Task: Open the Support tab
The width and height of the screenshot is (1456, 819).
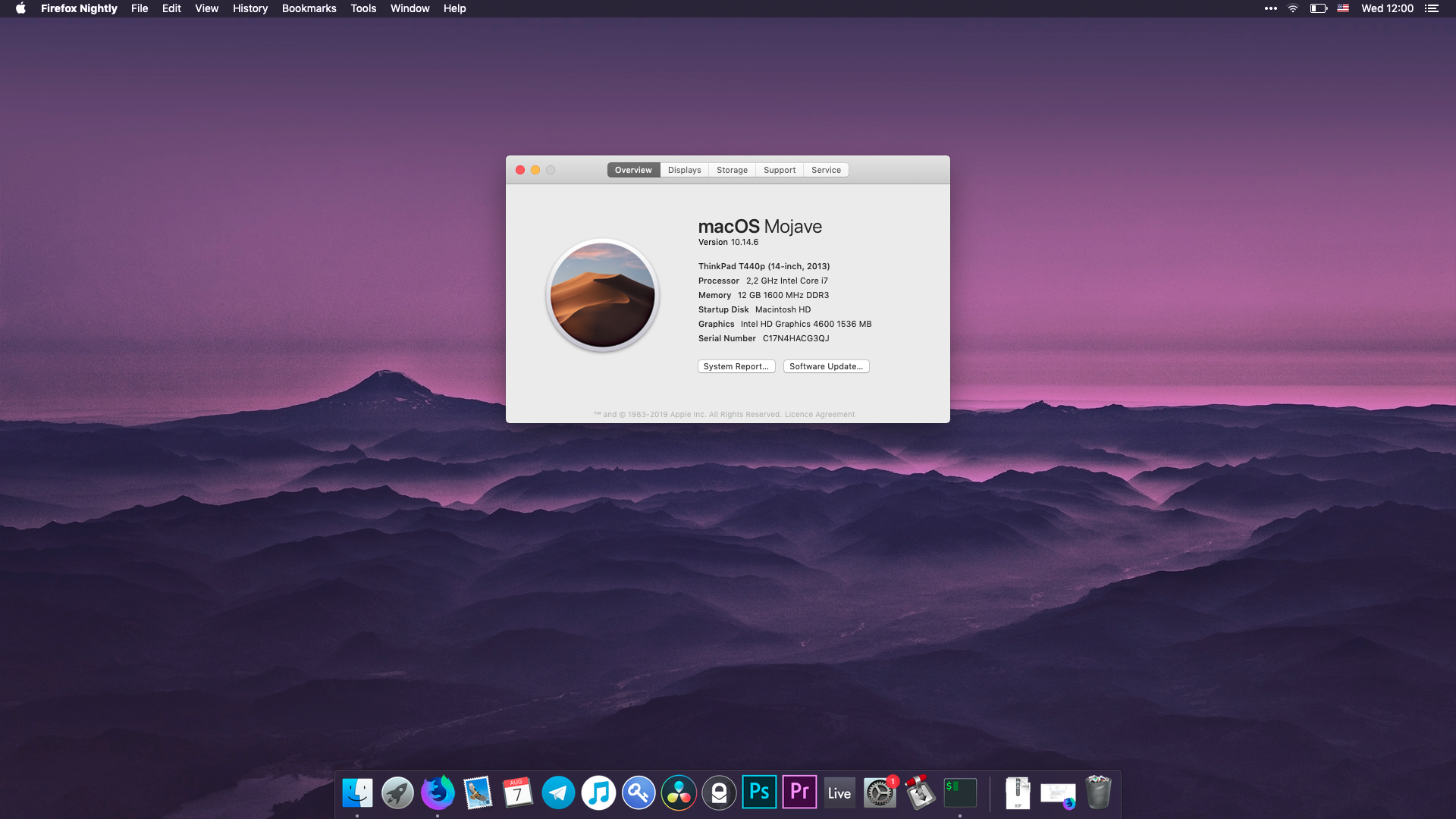Action: coord(779,170)
